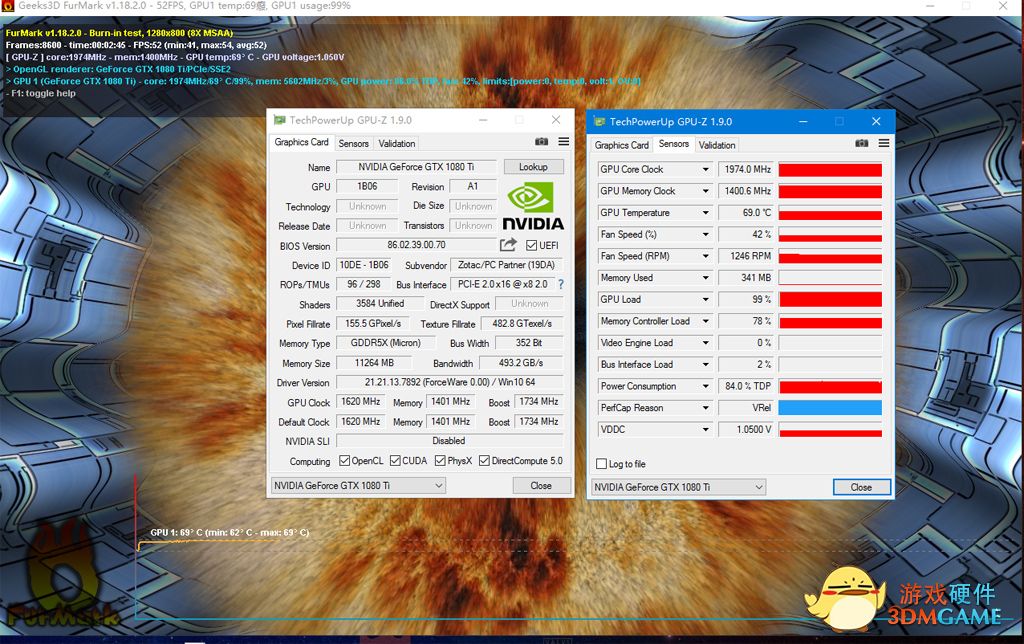Click the GPU Core Clock red graph bar
This screenshot has width=1024, height=644.
point(830,170)
